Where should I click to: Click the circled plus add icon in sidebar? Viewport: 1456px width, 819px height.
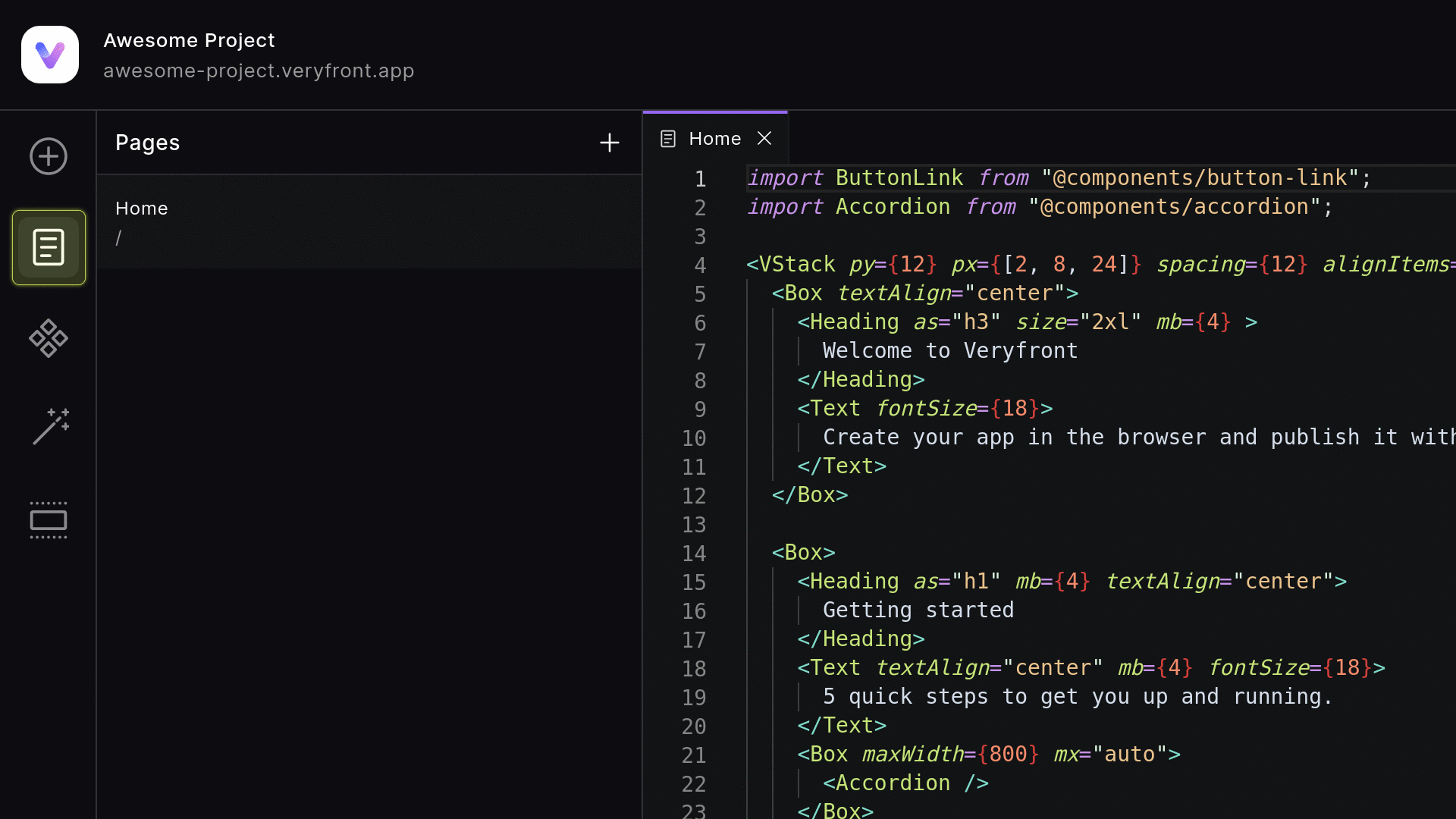pyautogui.click(x=49, y=156)
